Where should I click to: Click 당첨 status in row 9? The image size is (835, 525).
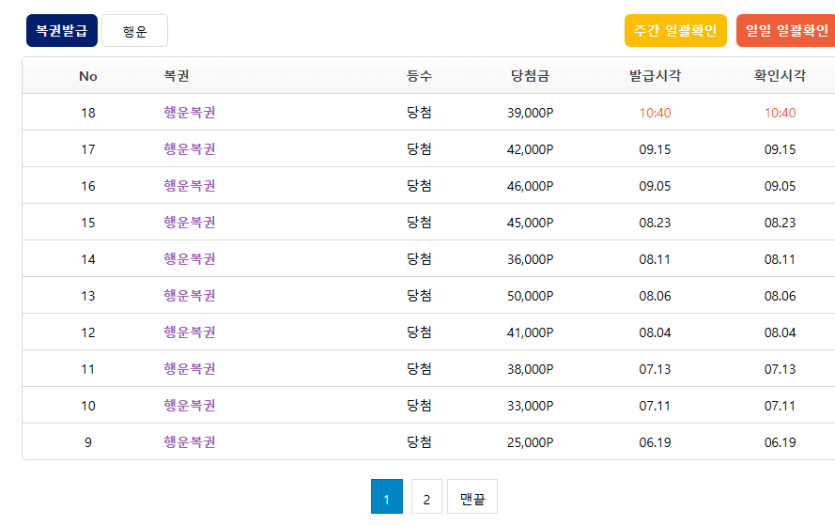(419, 442)
